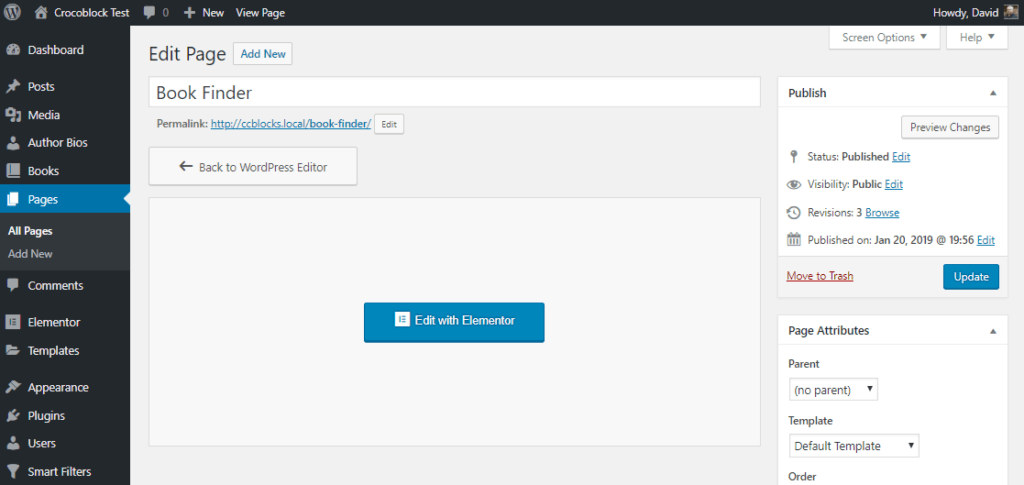Open Elementor from the sidebar icon
This screenshot has height=485, width=1024.
point(13,322)
